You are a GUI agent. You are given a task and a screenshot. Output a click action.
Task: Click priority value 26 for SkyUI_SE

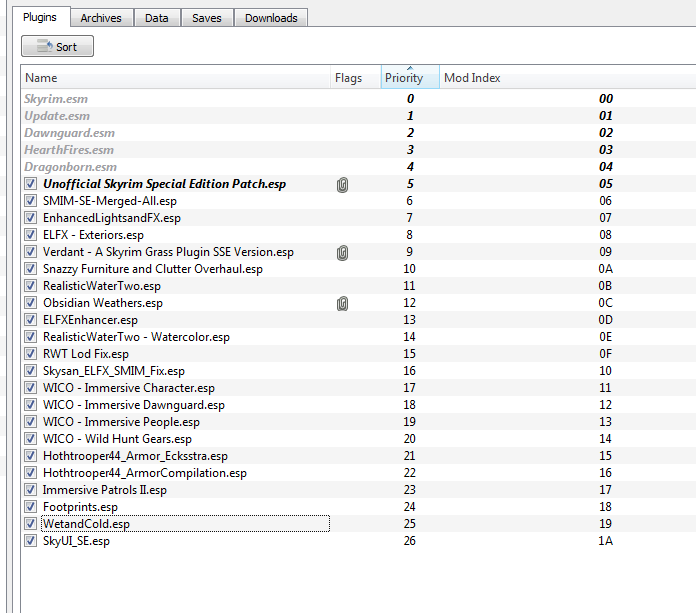point(410,541)
